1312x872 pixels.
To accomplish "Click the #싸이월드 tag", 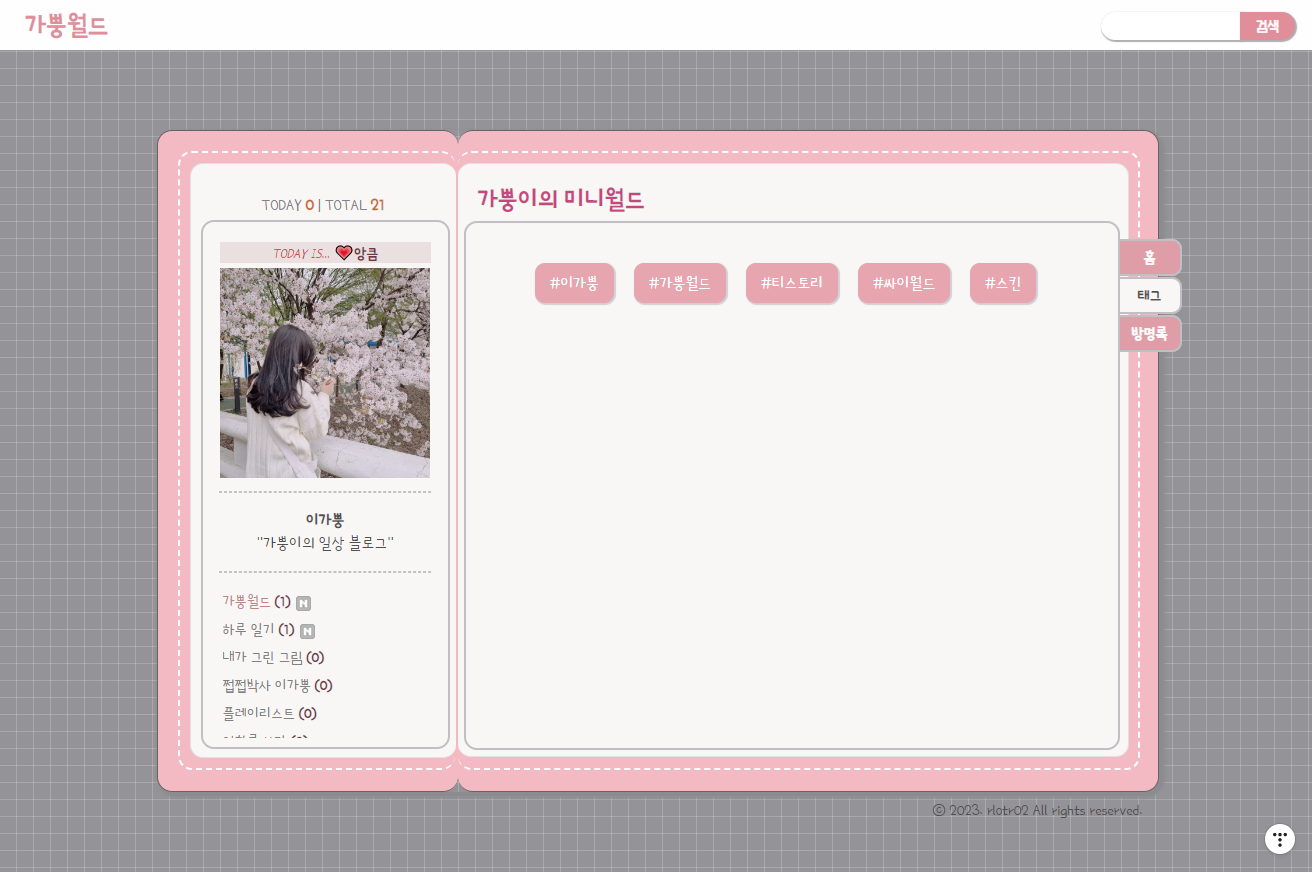I will coord(904,283).
